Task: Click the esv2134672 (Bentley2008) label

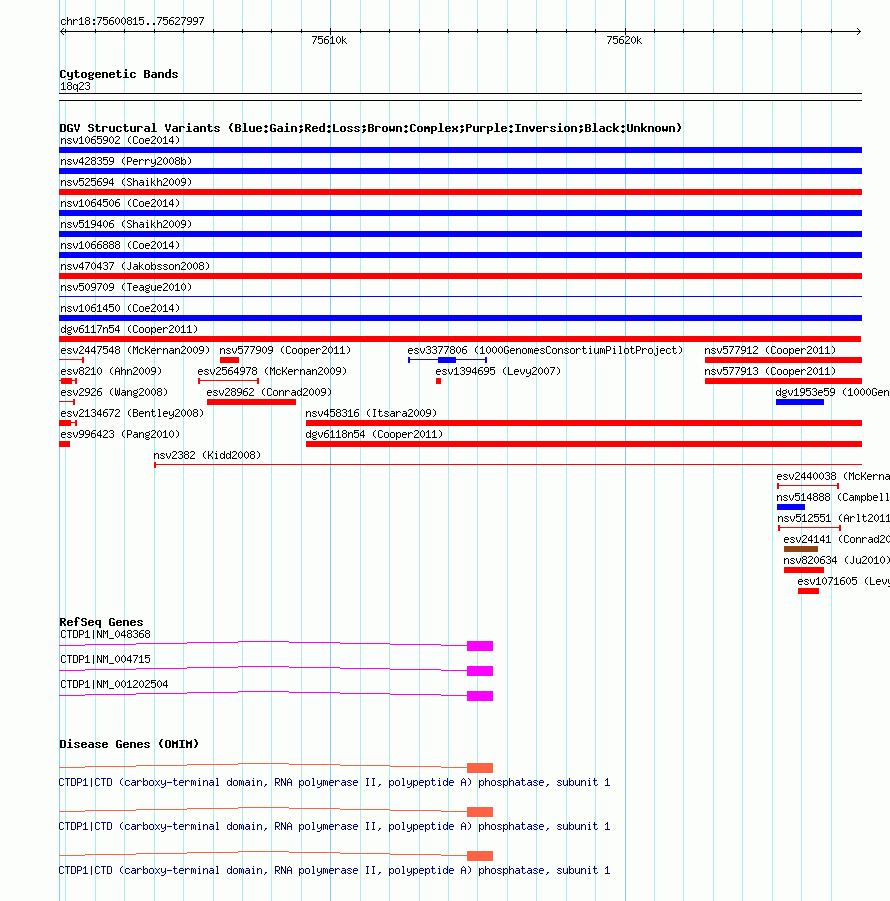Action: coord(132,413)
